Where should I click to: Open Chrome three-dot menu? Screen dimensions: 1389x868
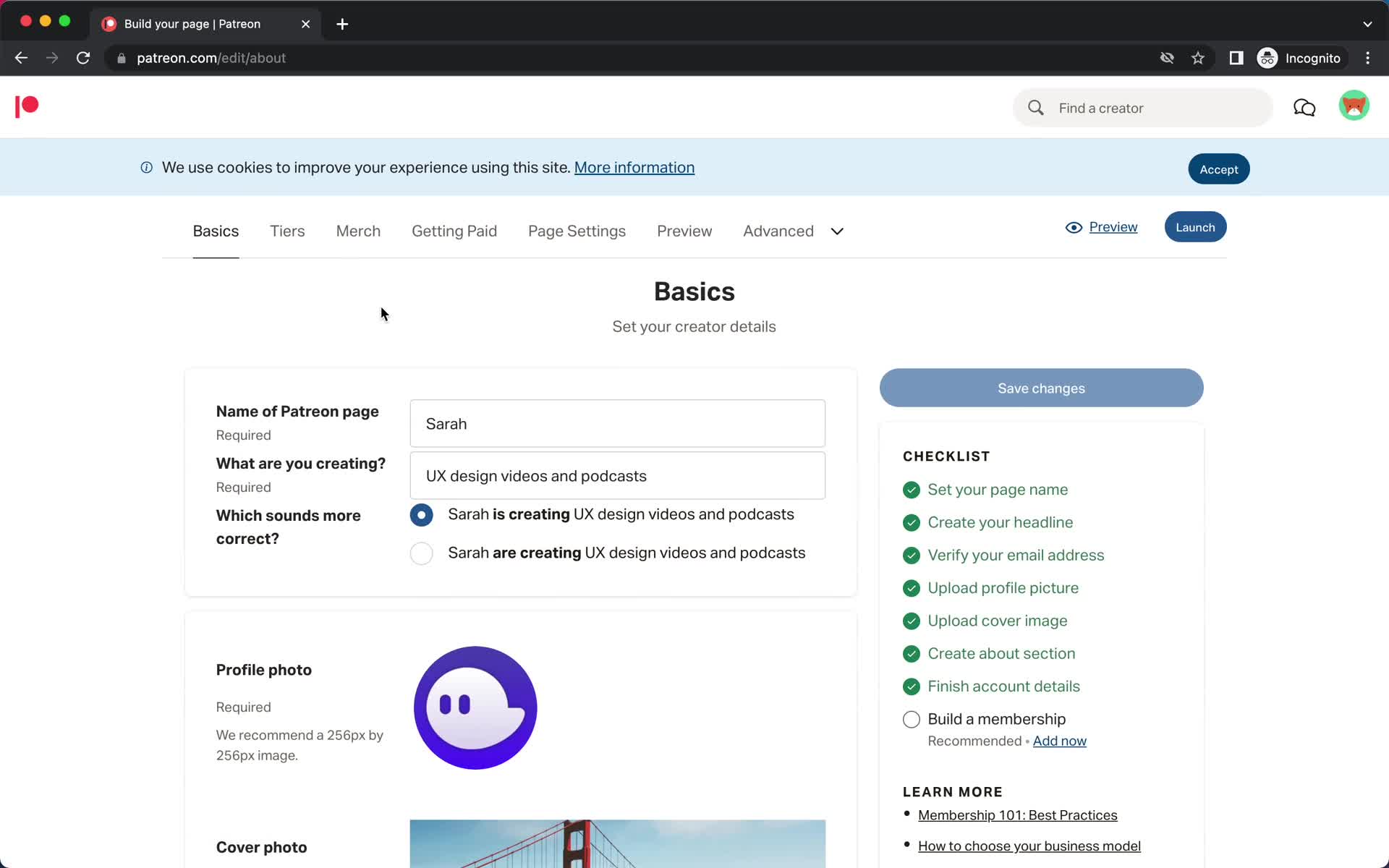[x=1367, y=58]
